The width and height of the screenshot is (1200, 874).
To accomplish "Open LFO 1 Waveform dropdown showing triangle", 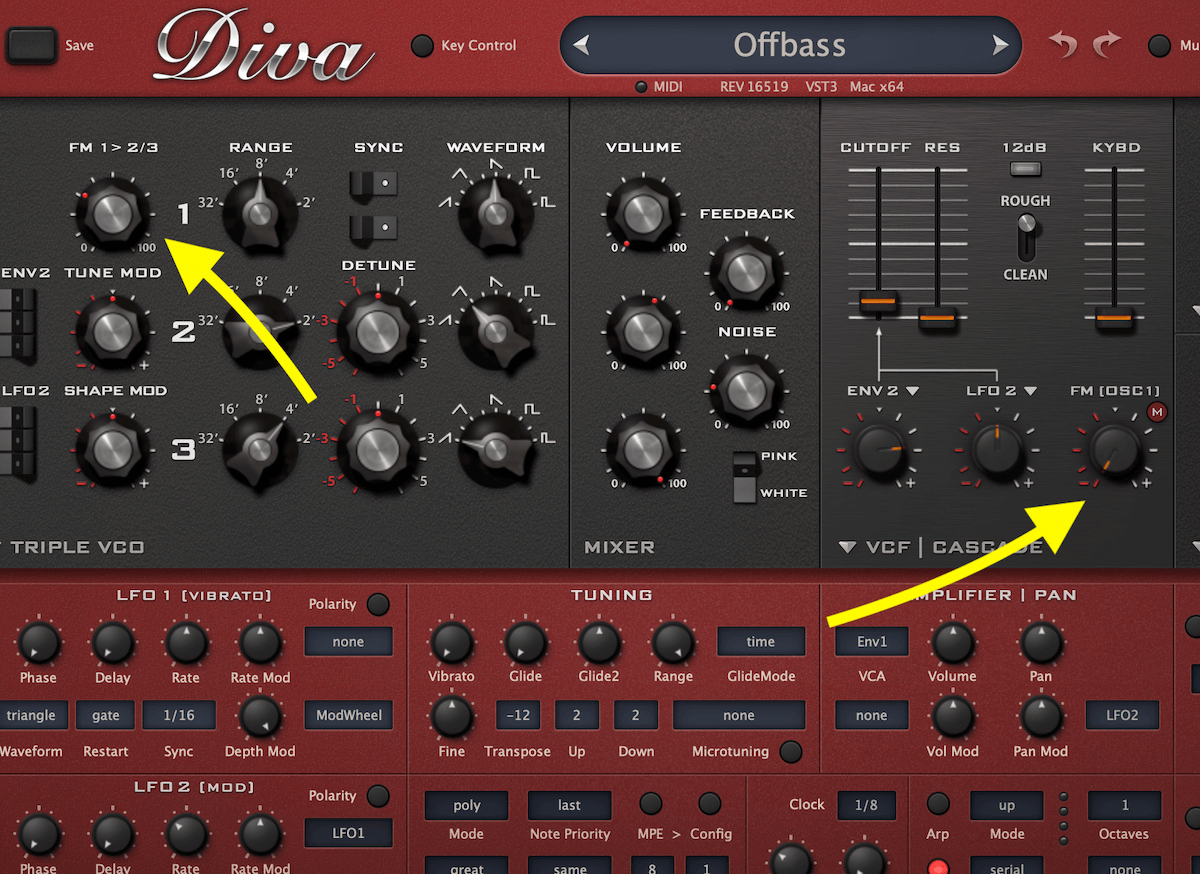I will [31, 715].
